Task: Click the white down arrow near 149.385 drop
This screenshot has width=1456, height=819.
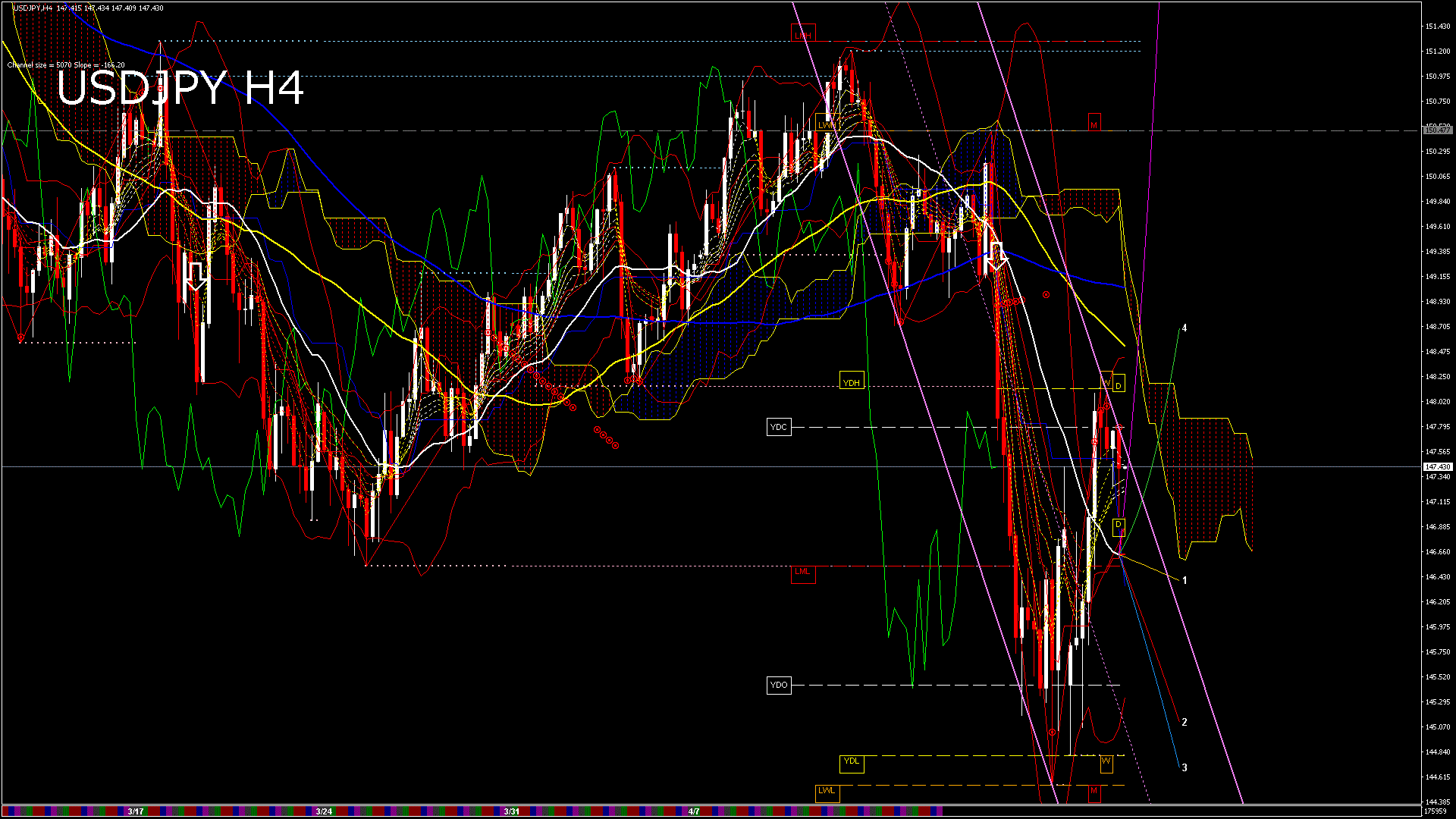Action: pyautogui.click(x=997, y=258)
